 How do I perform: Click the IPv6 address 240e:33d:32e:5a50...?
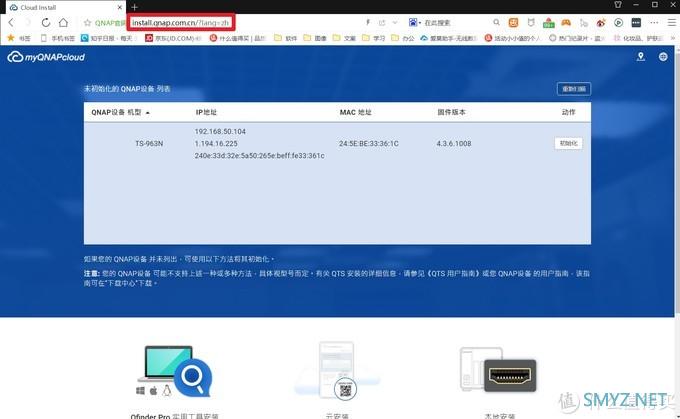point(259,156)
